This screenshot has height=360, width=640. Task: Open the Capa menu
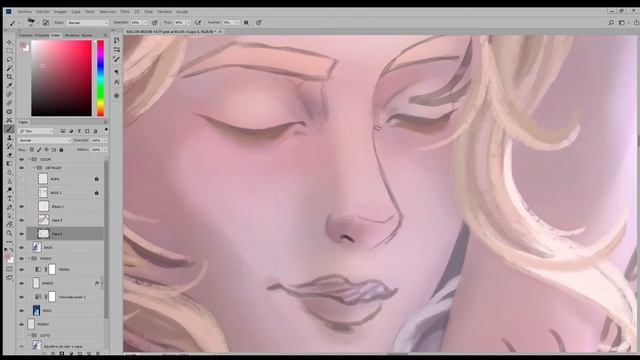point(76,11)
